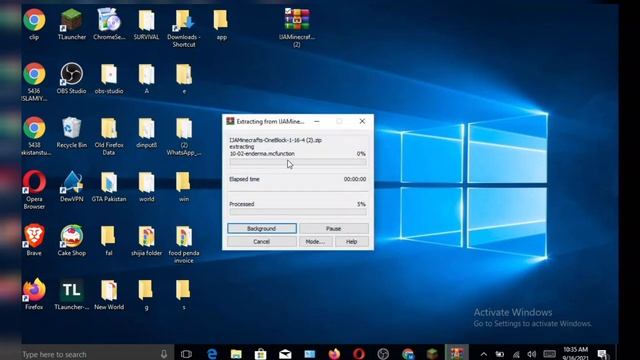Cancel the extraction in progress
The width and height of the screenshot is (640, 360).
[262, 242]
